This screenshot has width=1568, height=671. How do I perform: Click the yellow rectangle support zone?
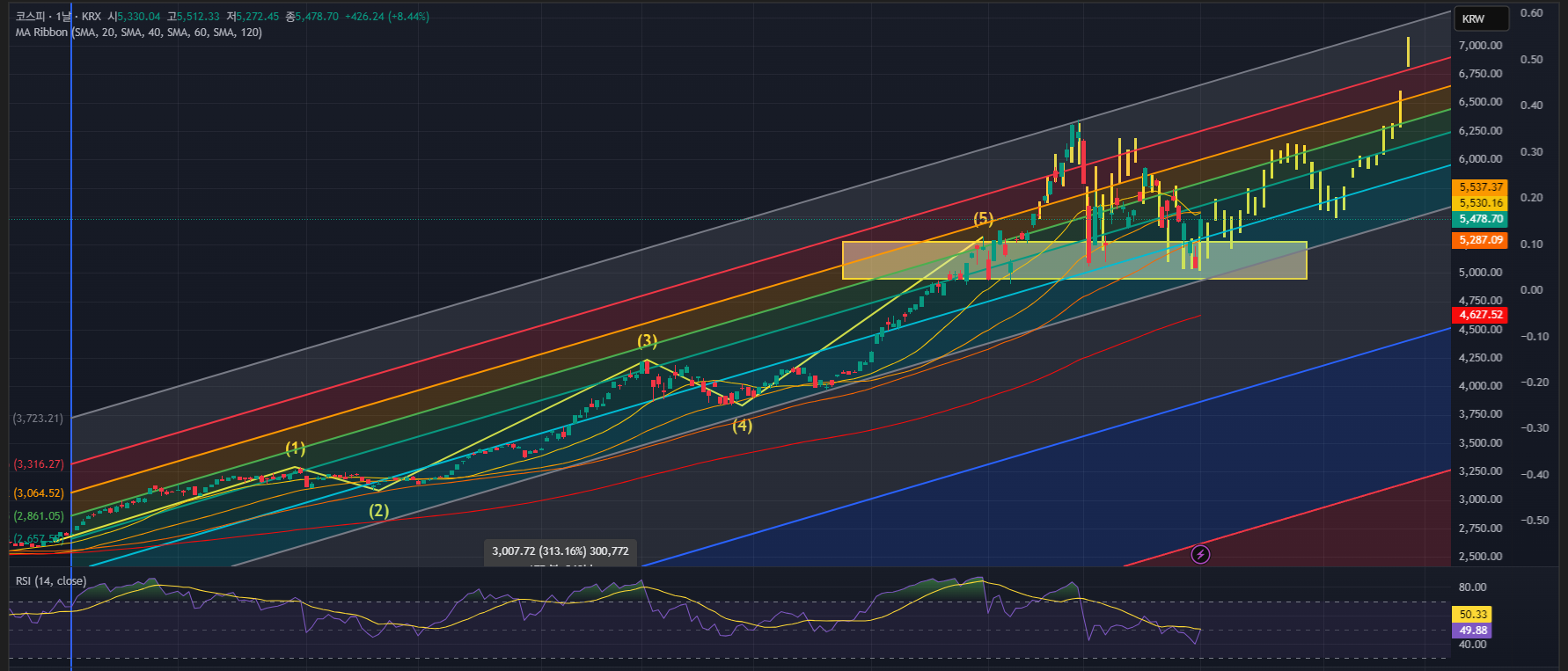pos(1074,260)
